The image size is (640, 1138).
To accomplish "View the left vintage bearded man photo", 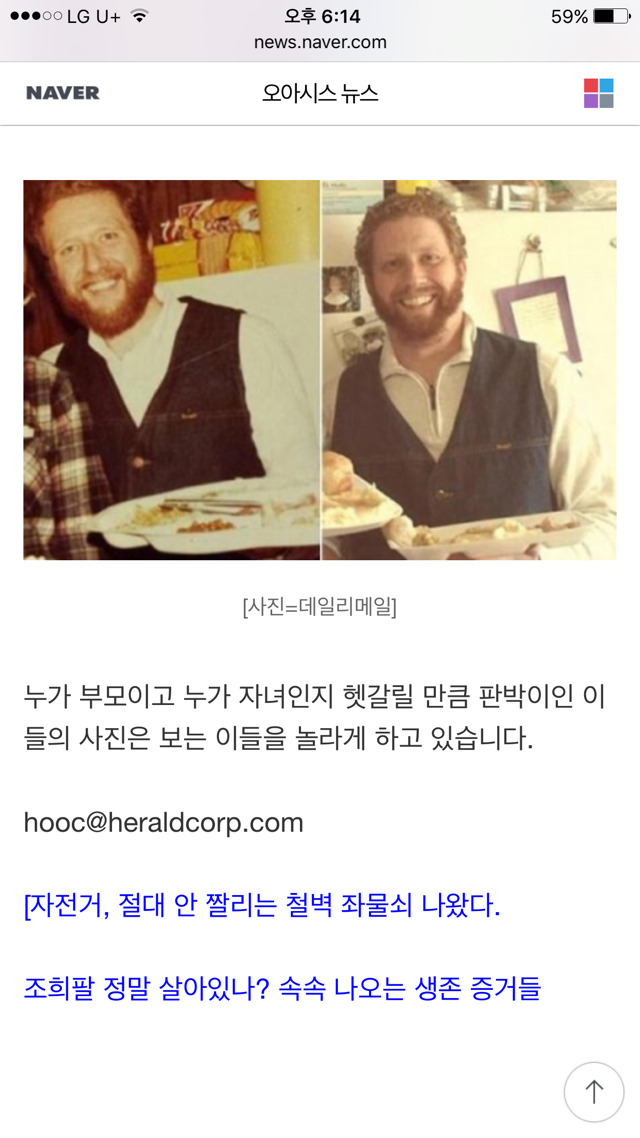I will tap(171, 369).
